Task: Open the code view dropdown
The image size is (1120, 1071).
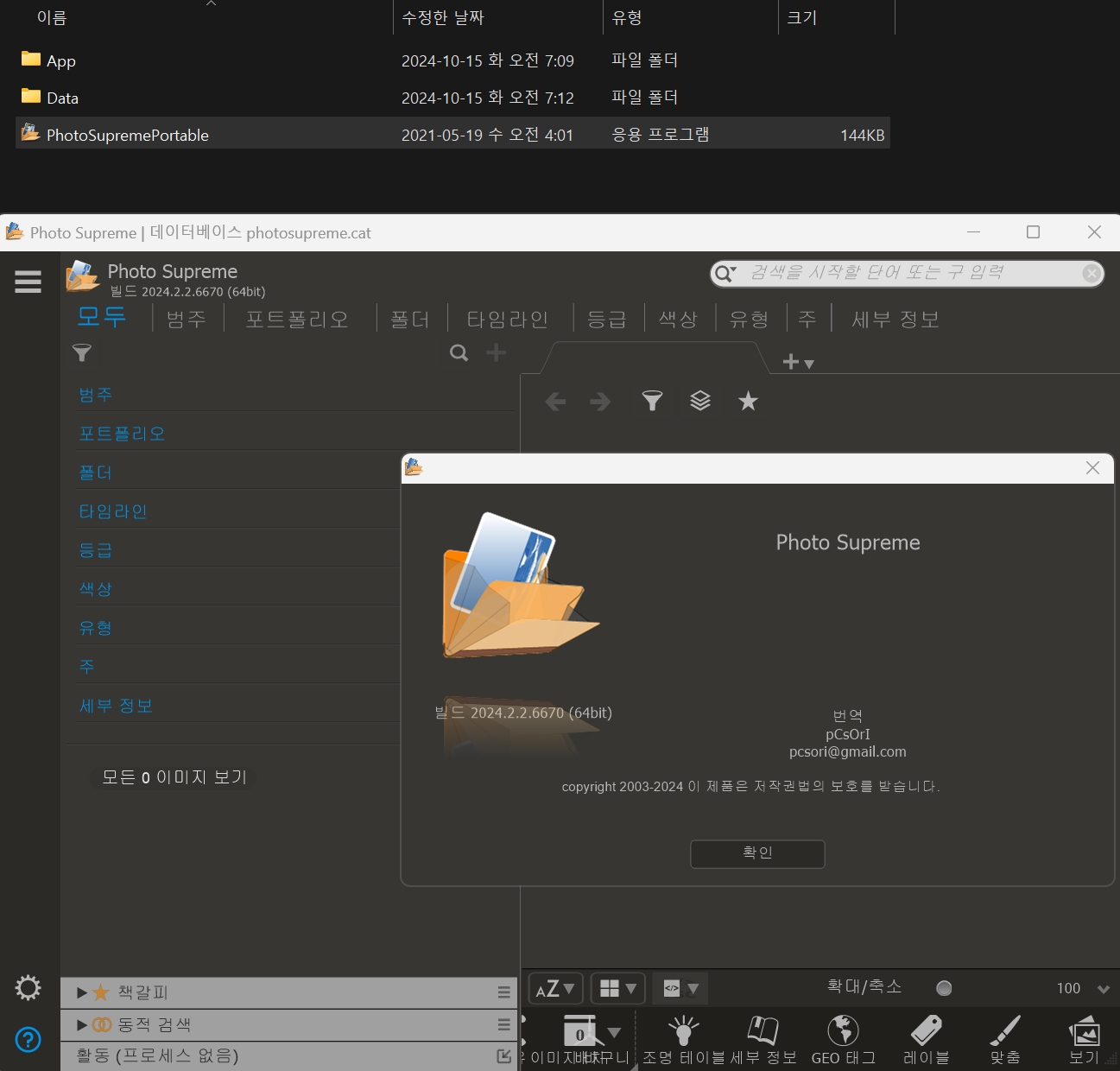Action: pos(680,988)
